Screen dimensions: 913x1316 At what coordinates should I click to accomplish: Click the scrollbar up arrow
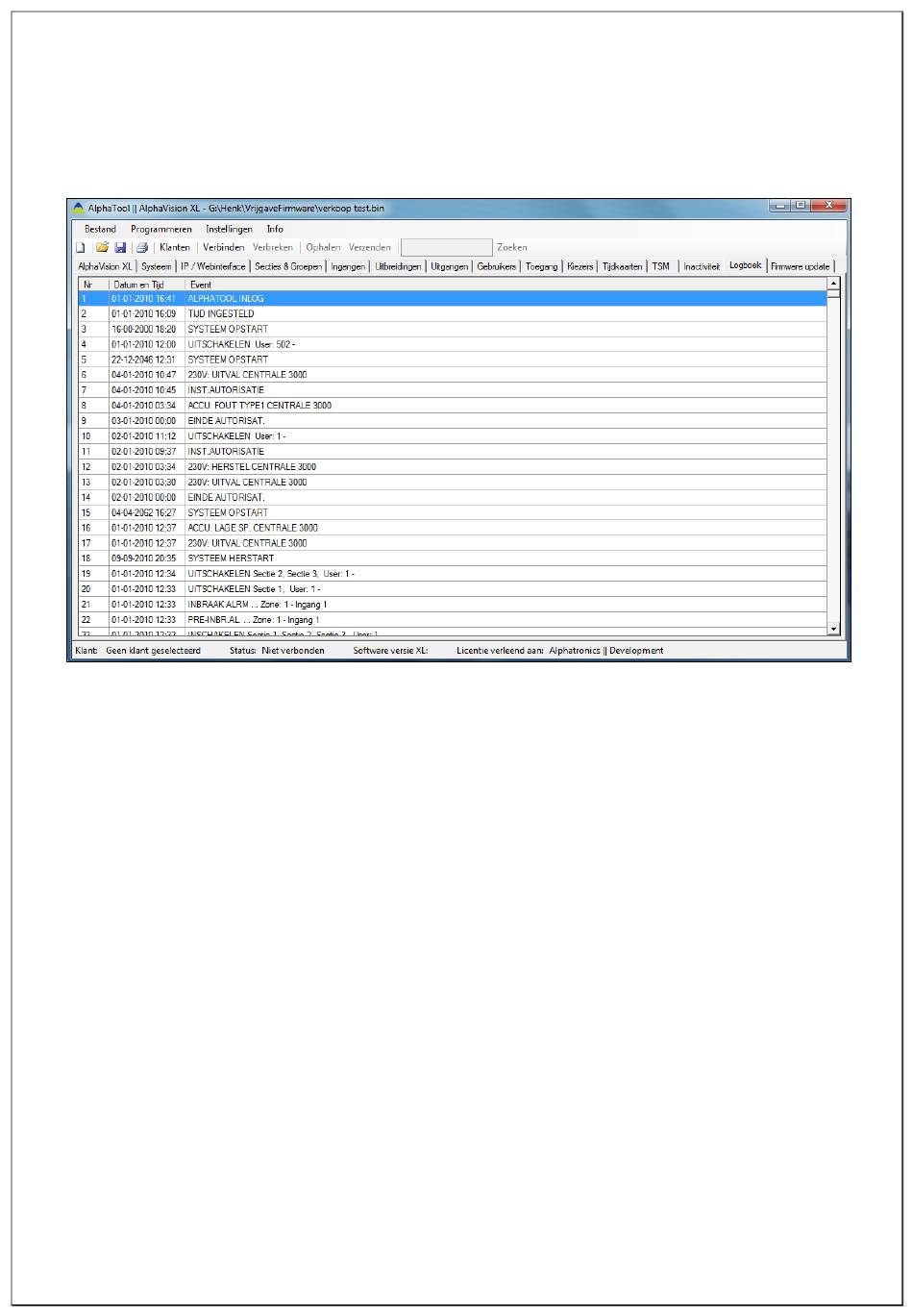[833, 284]
